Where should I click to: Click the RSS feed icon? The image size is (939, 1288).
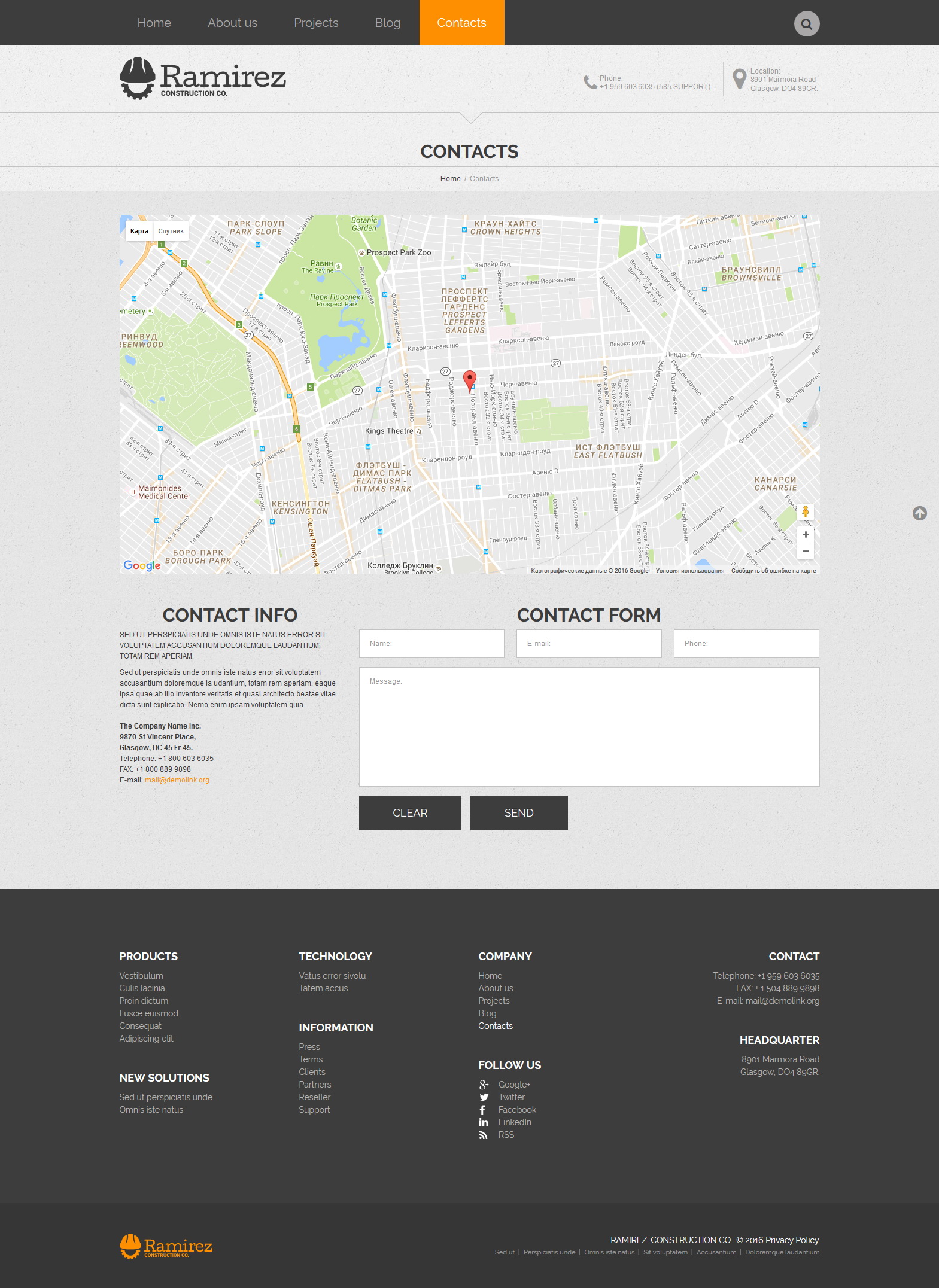coord(483,1135)
